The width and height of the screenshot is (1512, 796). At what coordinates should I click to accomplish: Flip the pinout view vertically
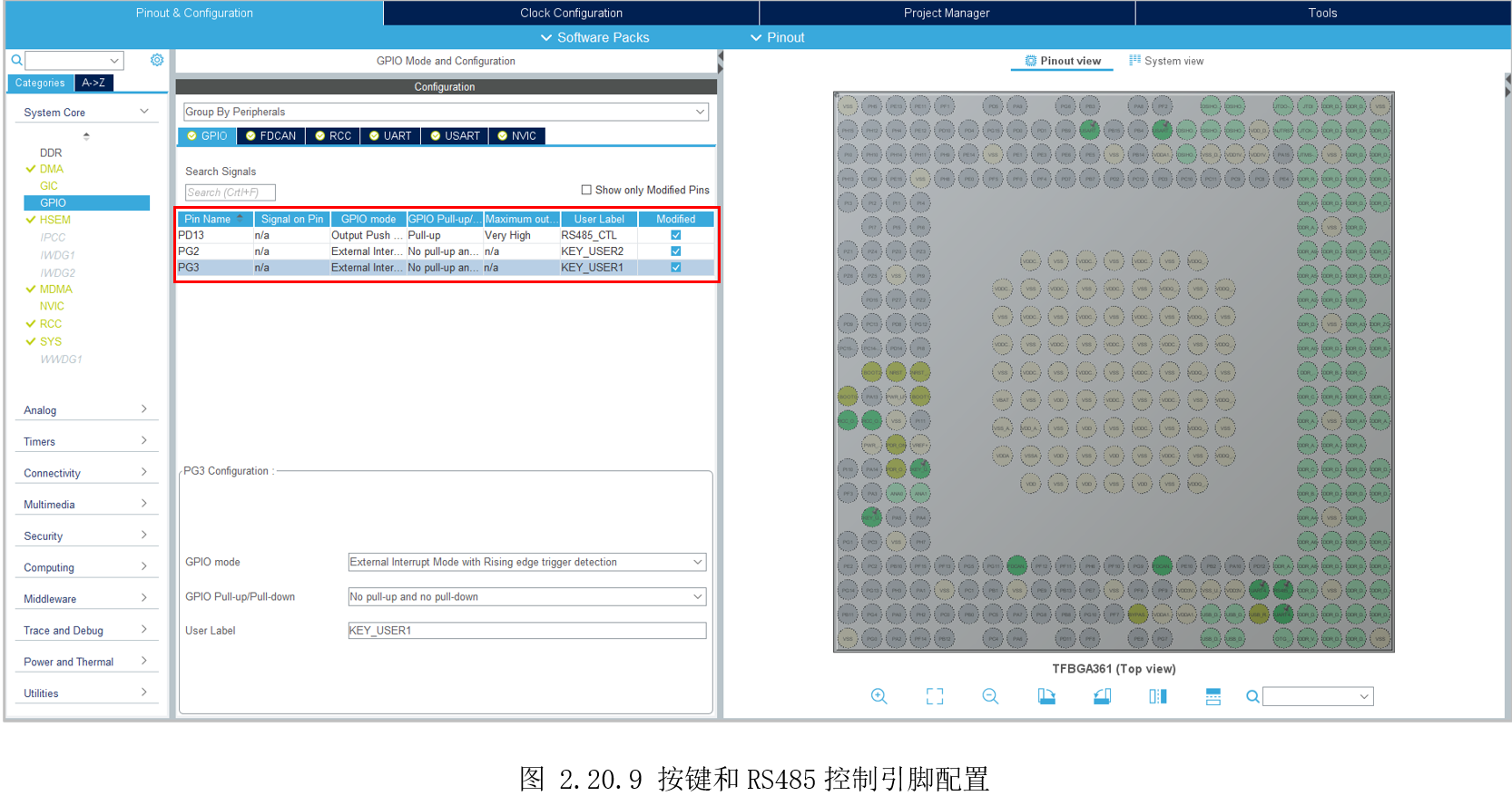pyautogui.click(x=1213, y=696)
